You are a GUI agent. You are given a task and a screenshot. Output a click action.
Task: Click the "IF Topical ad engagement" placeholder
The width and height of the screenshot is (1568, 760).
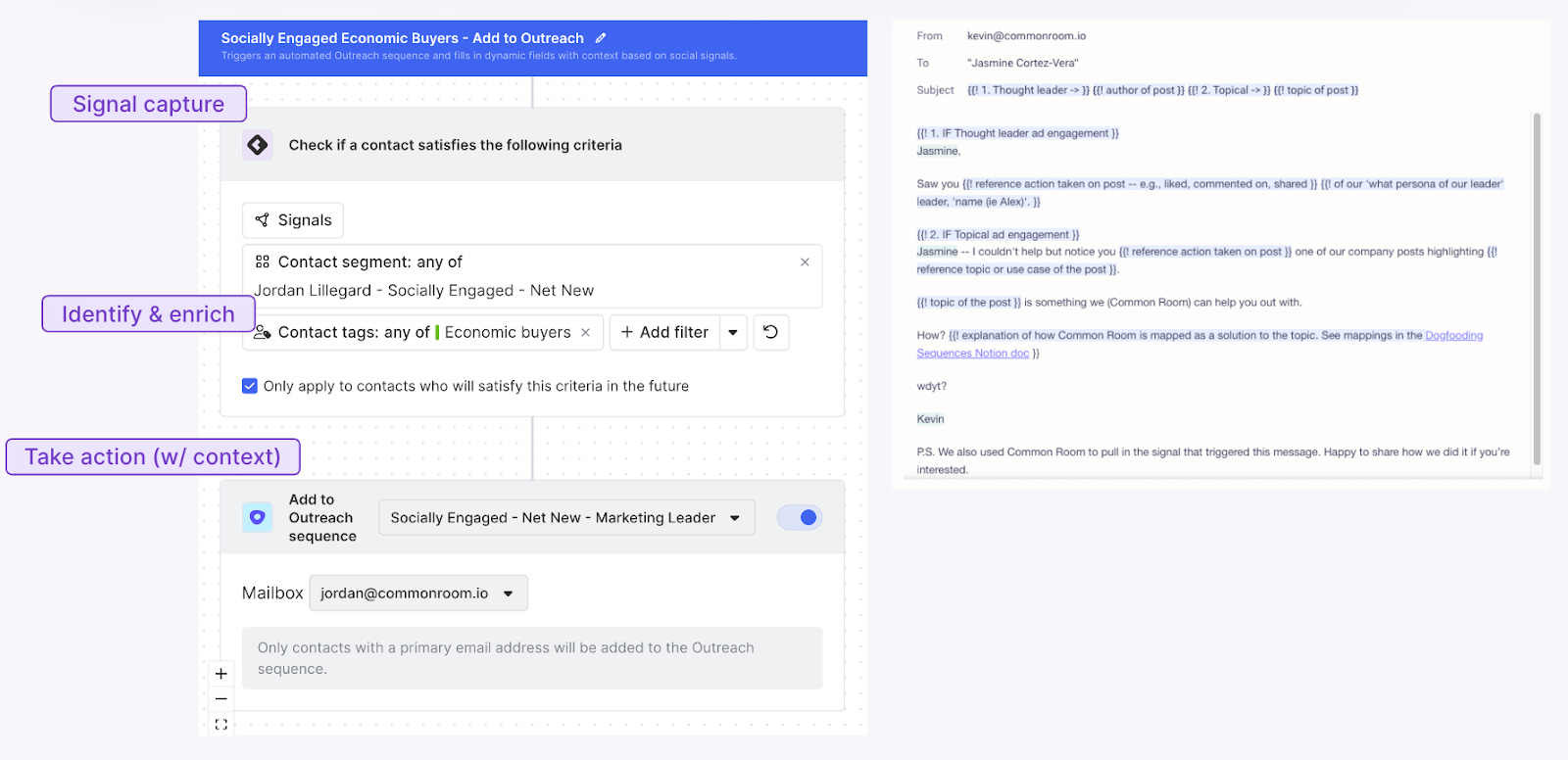998,235
